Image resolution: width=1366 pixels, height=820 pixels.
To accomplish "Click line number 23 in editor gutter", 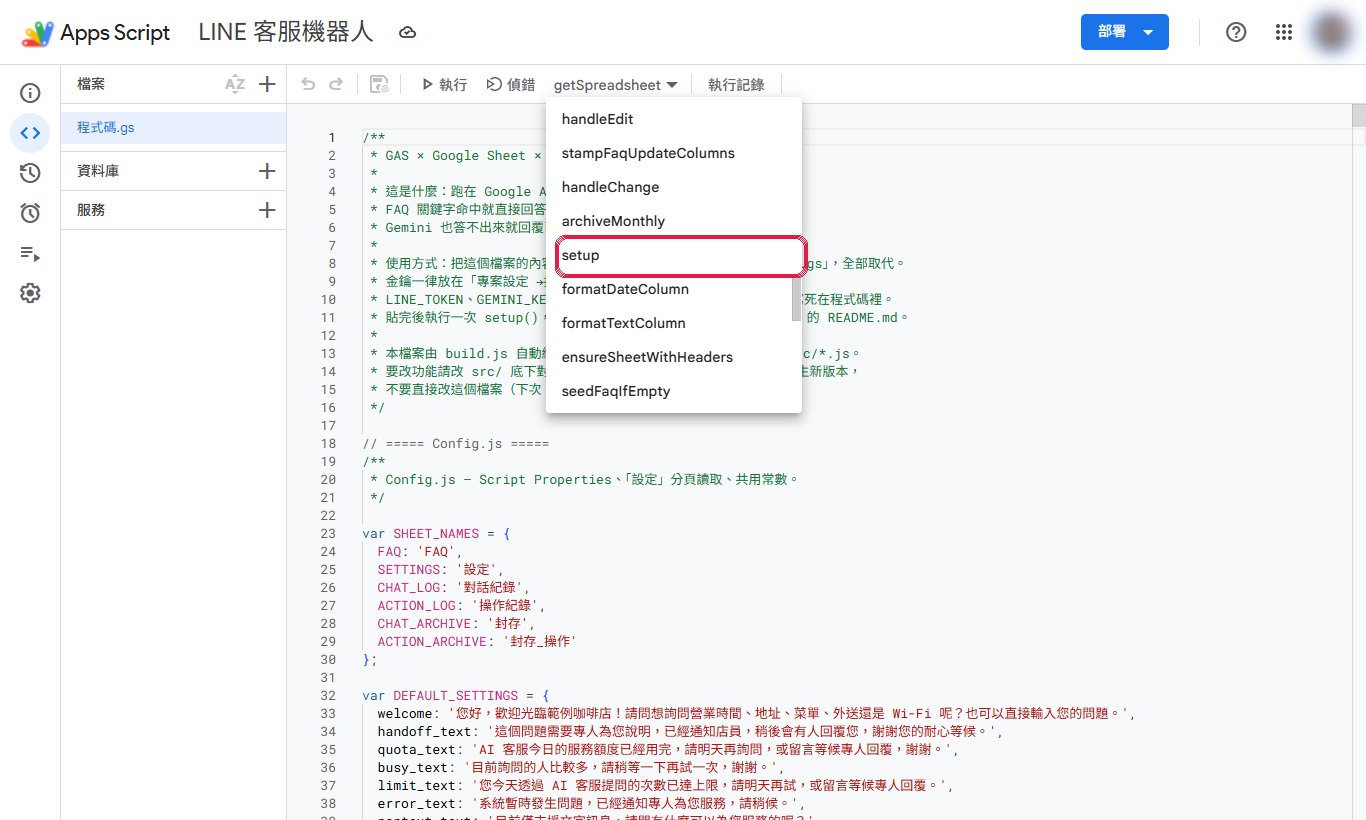I will click(329, 533).
